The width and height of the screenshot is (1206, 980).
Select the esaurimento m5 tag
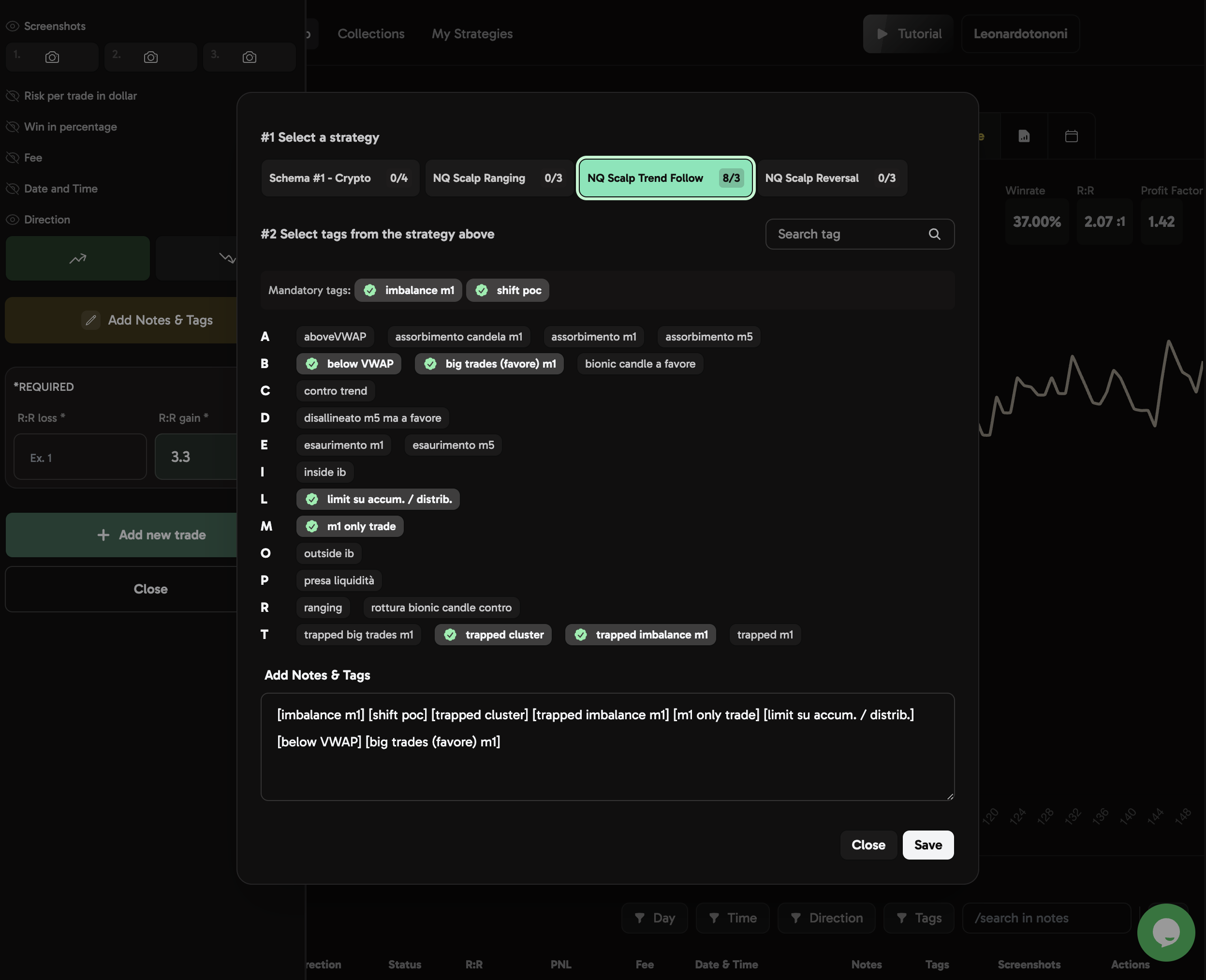[x=453, y=445]
